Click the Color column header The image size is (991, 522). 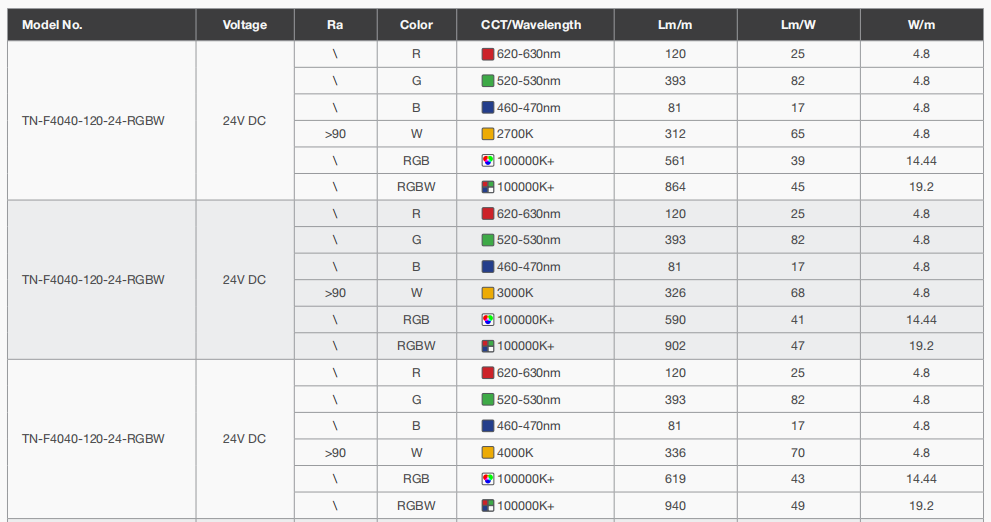pyautogui.click(x=416, y=25)
